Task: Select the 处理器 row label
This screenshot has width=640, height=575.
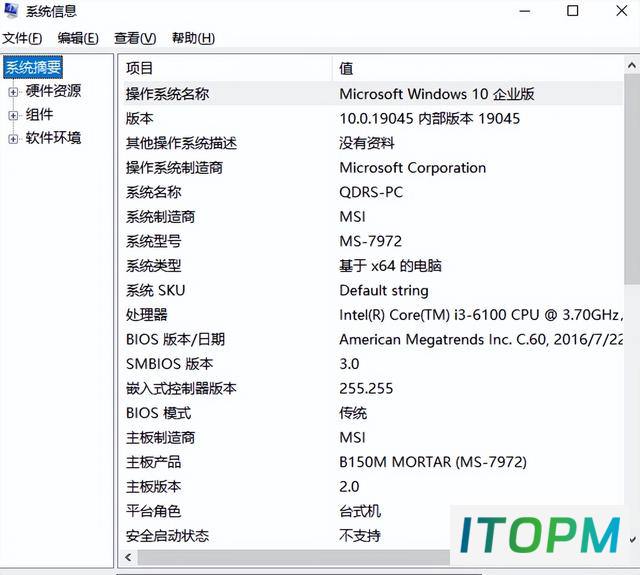Action: pyautogui.click(x=147, y=315)
